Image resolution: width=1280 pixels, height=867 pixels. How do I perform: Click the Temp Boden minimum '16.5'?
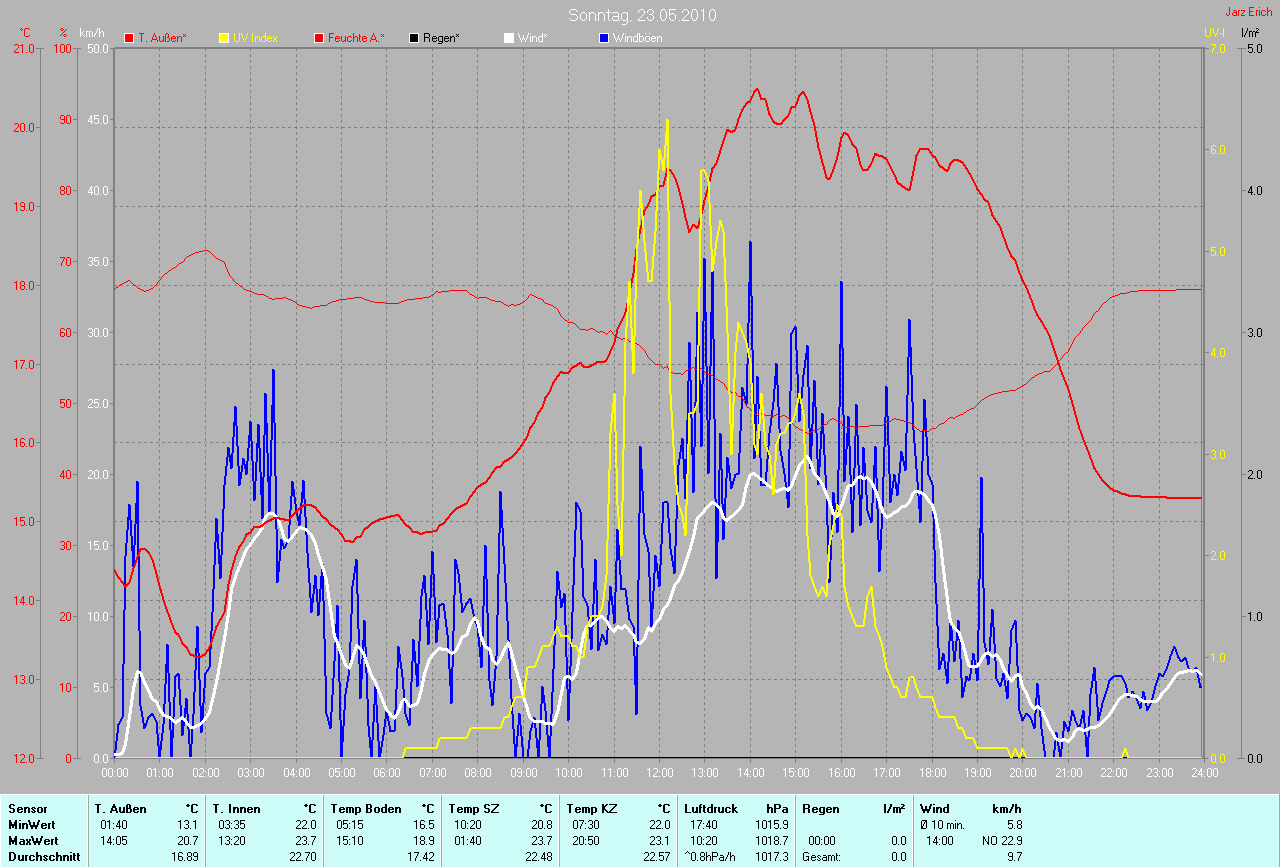425,824
